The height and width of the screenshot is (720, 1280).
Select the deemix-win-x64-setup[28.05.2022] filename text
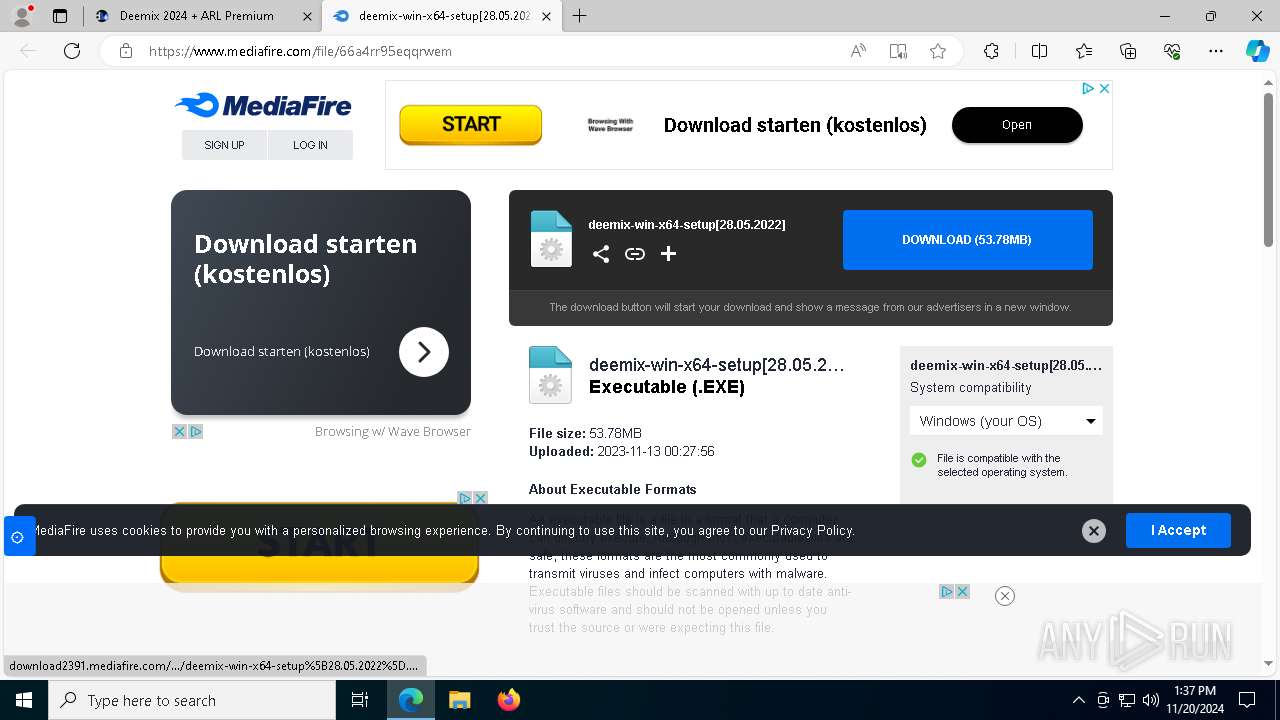[x=687, y=225]
